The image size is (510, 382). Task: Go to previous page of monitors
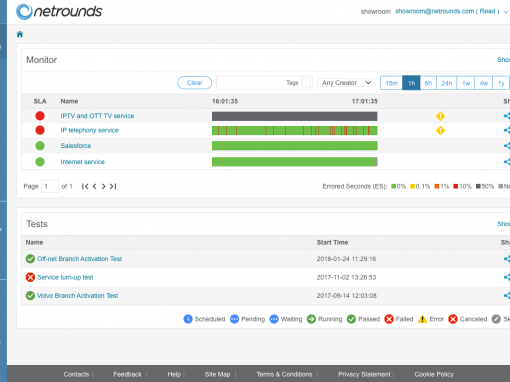click(x=95, y=186)
